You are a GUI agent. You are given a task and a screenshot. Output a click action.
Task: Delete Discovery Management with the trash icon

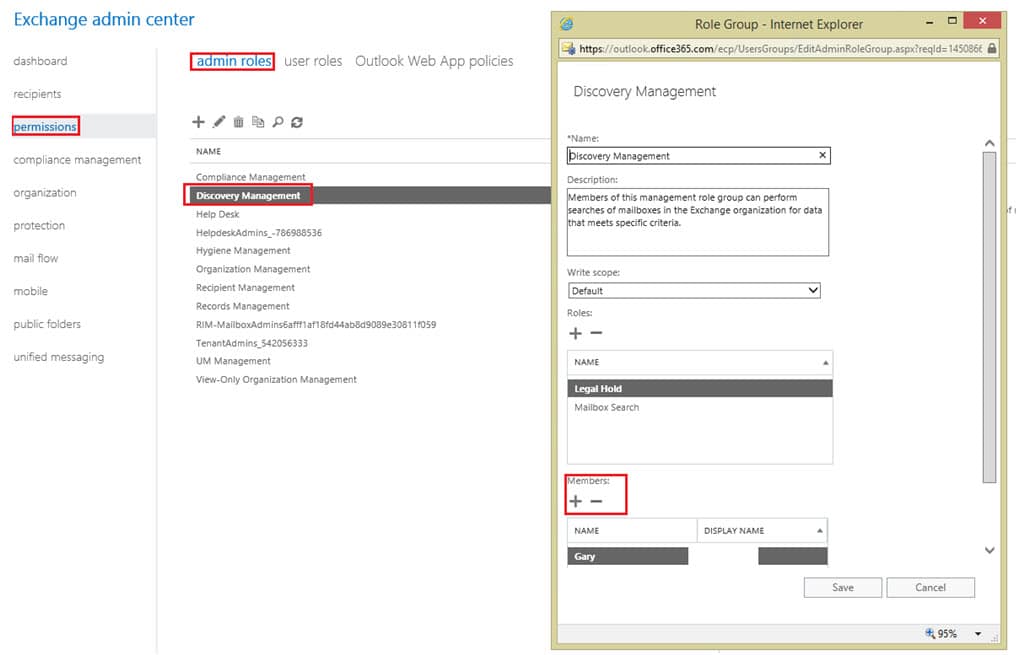pos(238,121)
